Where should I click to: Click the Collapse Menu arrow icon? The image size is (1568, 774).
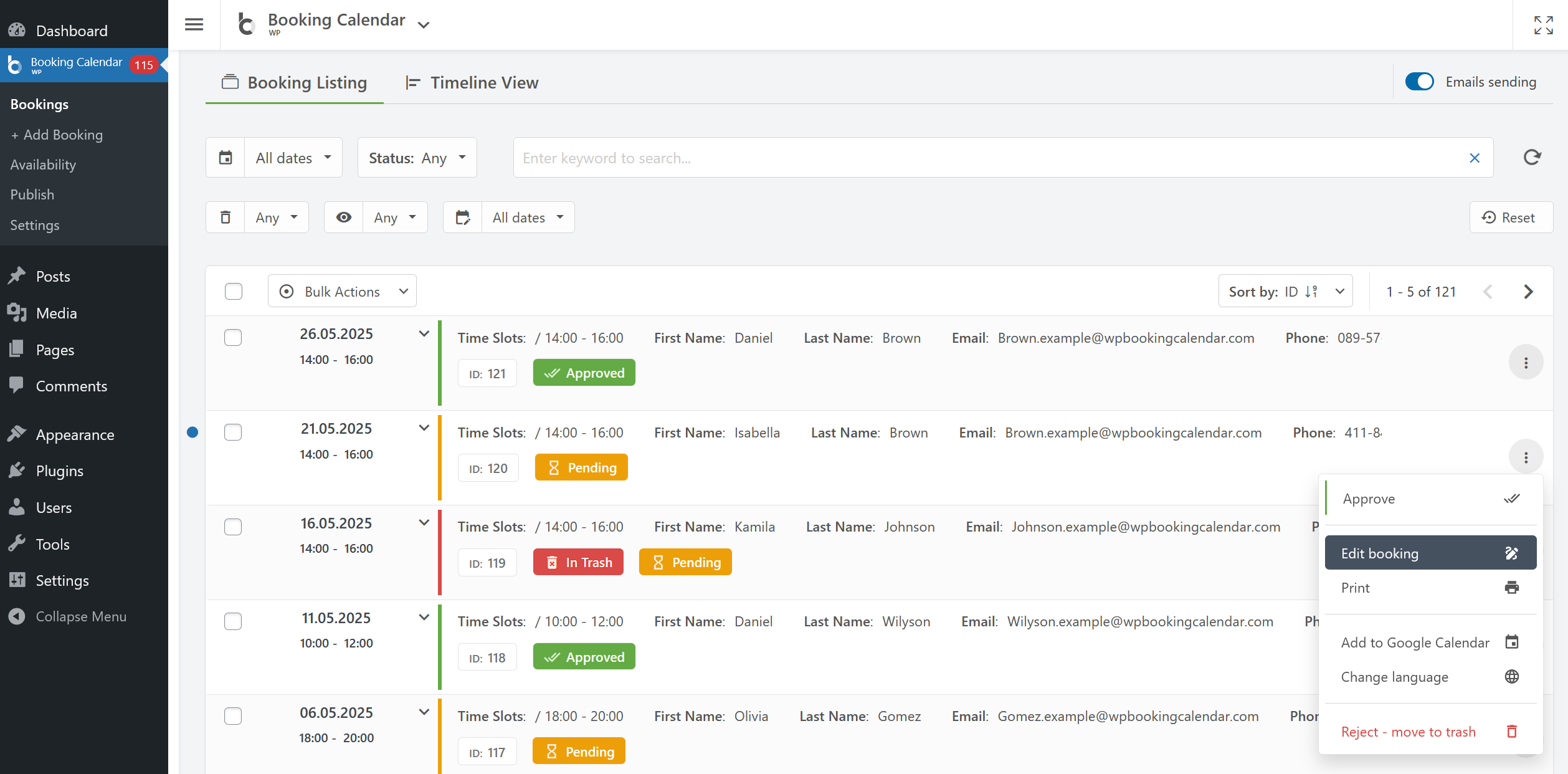coord(17,616)
